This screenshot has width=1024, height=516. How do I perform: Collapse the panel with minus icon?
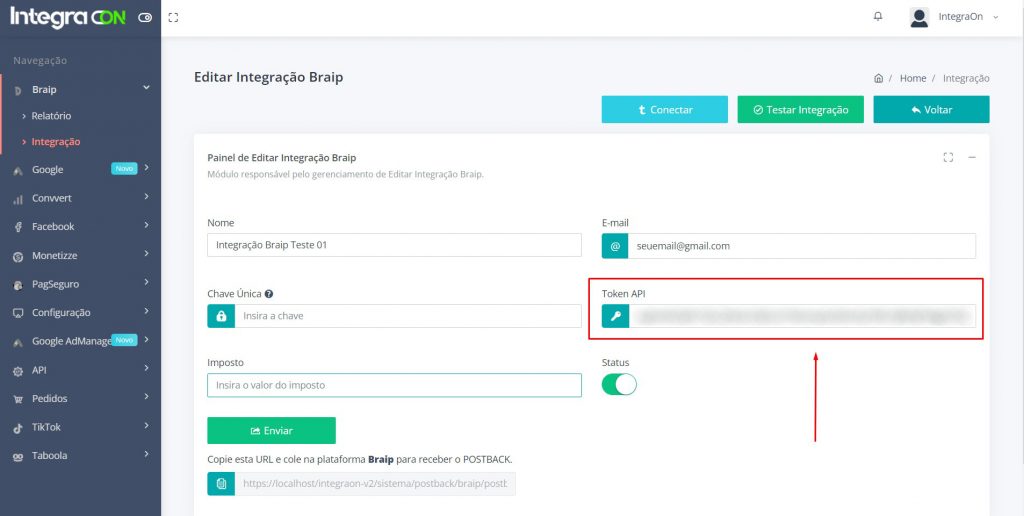pos(972,157)
